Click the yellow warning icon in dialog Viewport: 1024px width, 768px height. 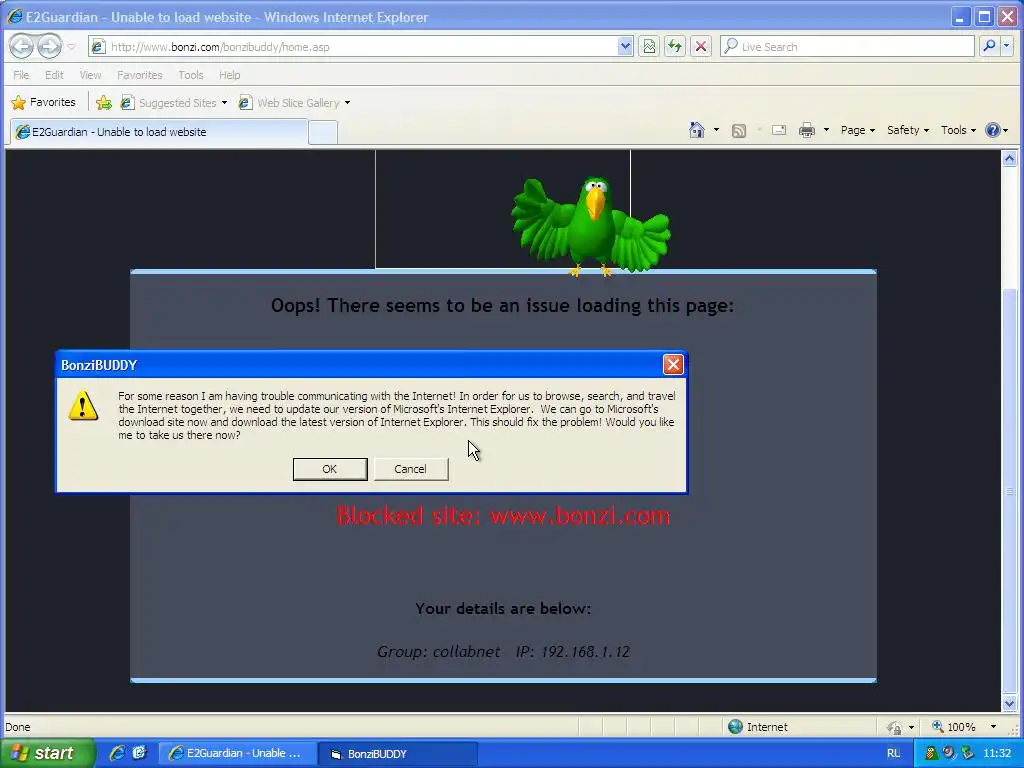click(83, 406)
